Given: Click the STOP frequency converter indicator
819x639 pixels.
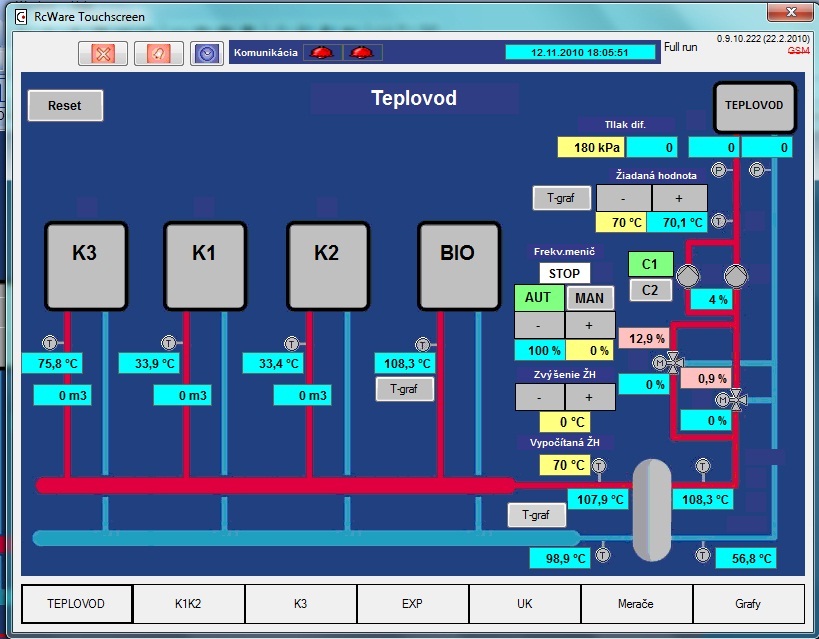Looking at the screenshot, I should 564,273.
